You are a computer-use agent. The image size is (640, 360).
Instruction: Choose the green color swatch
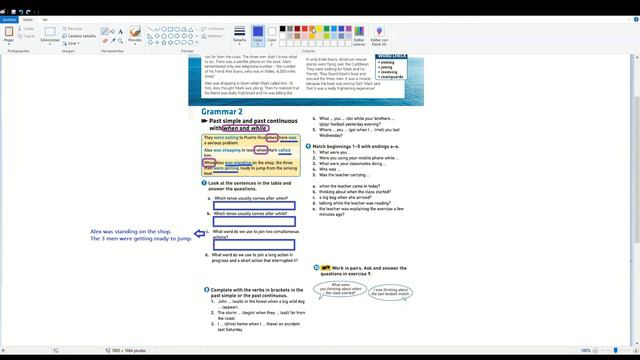pos(326,29)
